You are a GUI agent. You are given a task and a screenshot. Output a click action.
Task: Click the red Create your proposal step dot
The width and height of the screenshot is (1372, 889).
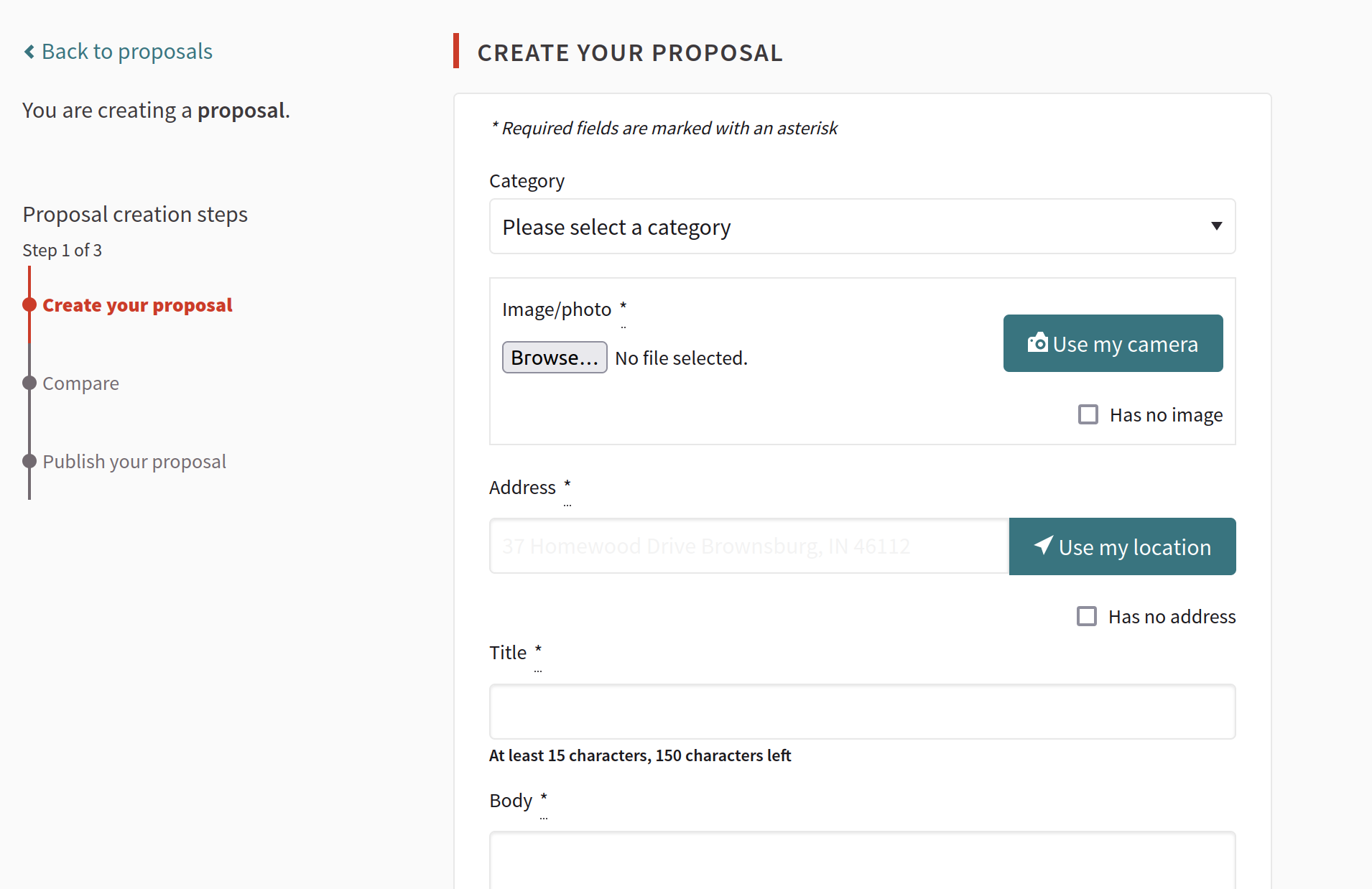(29, 304)
